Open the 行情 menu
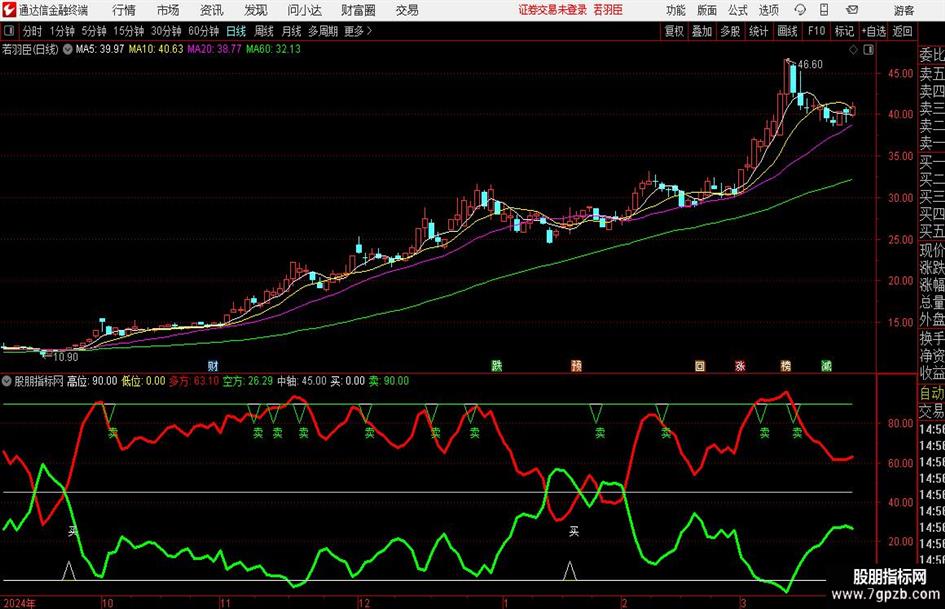The height and width of the screenshot is (609, 945). 124,10
